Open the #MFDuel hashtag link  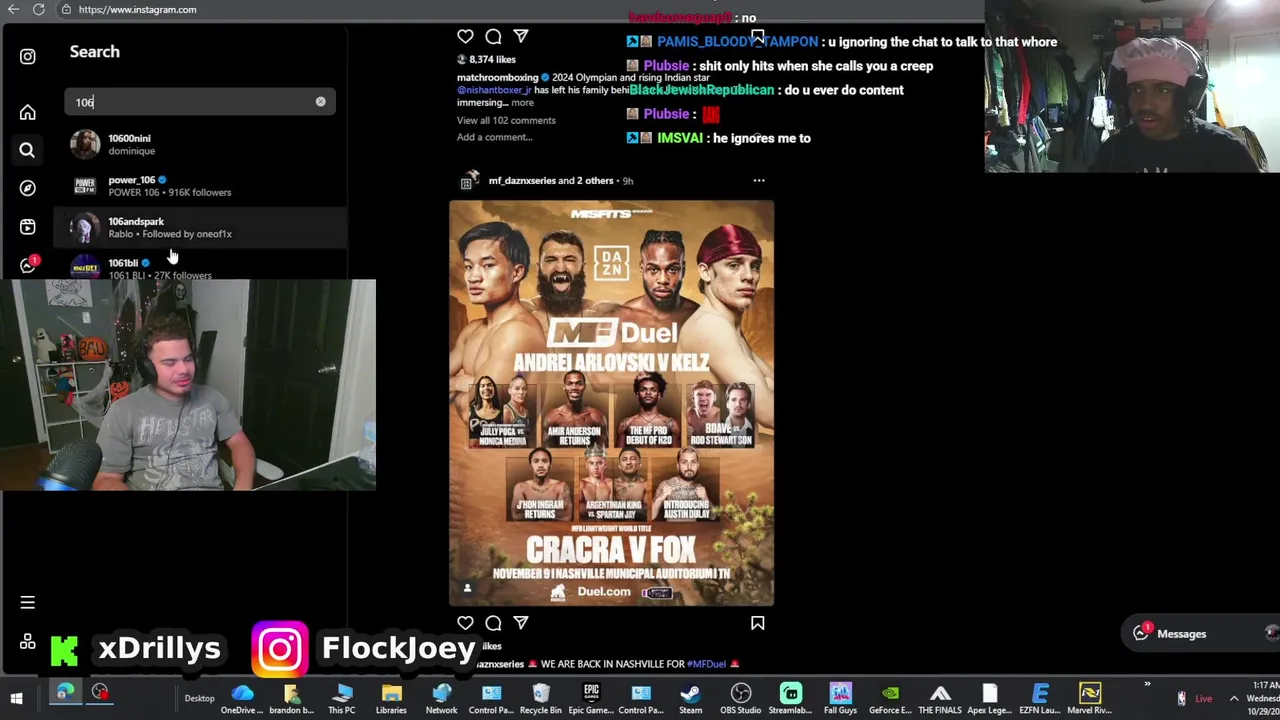tap(706, 664)
